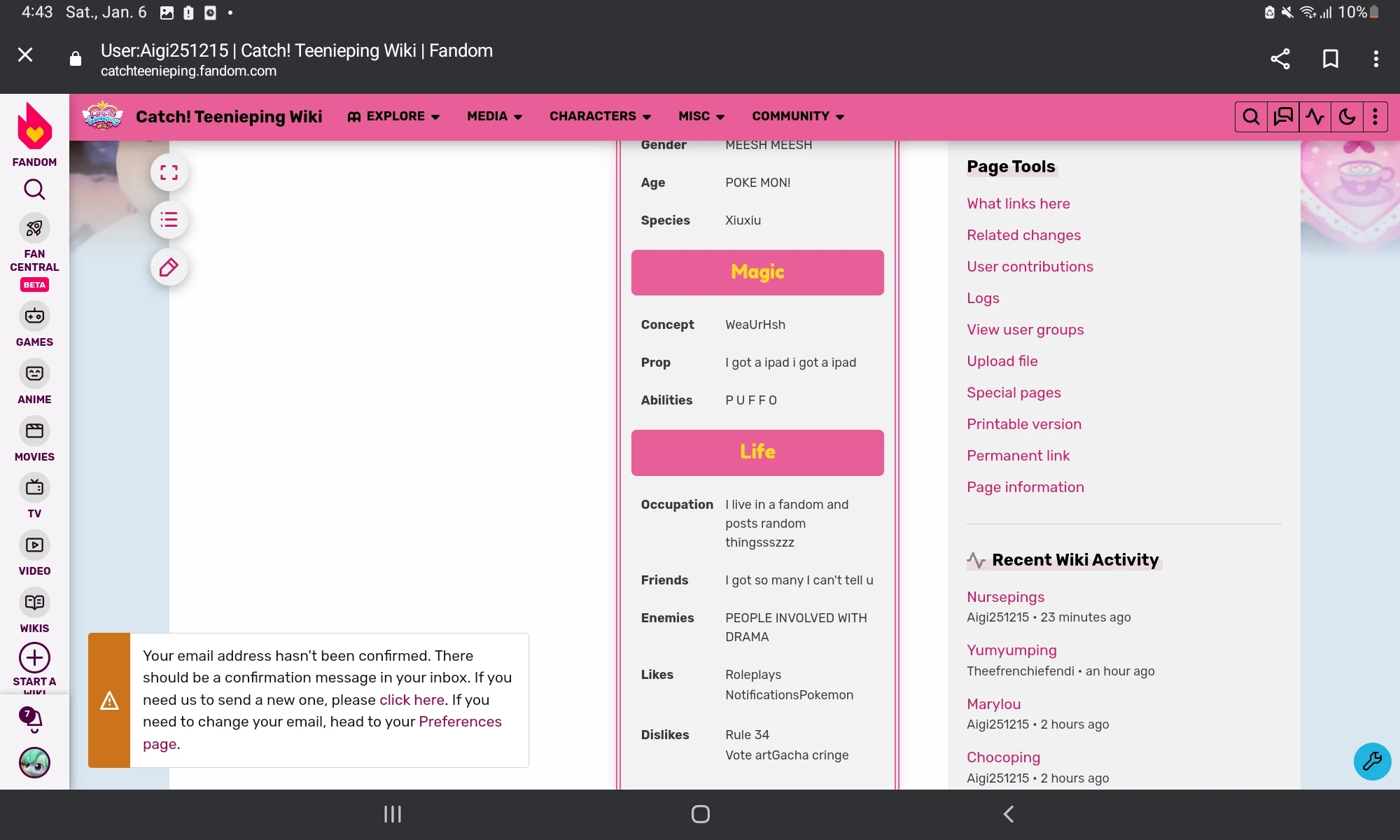Toggle dark theme moon icon
The width and height of the screenshot is (1400, 840).
(1347, 117)
